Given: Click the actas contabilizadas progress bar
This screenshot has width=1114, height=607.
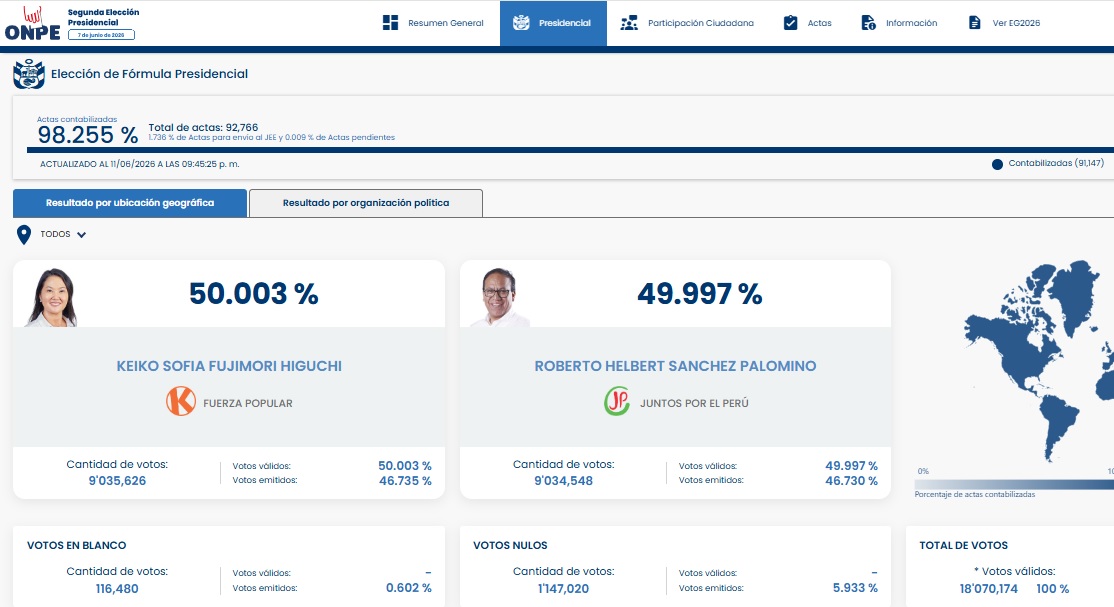Looking at the screenshot, I should coord(570,150).
